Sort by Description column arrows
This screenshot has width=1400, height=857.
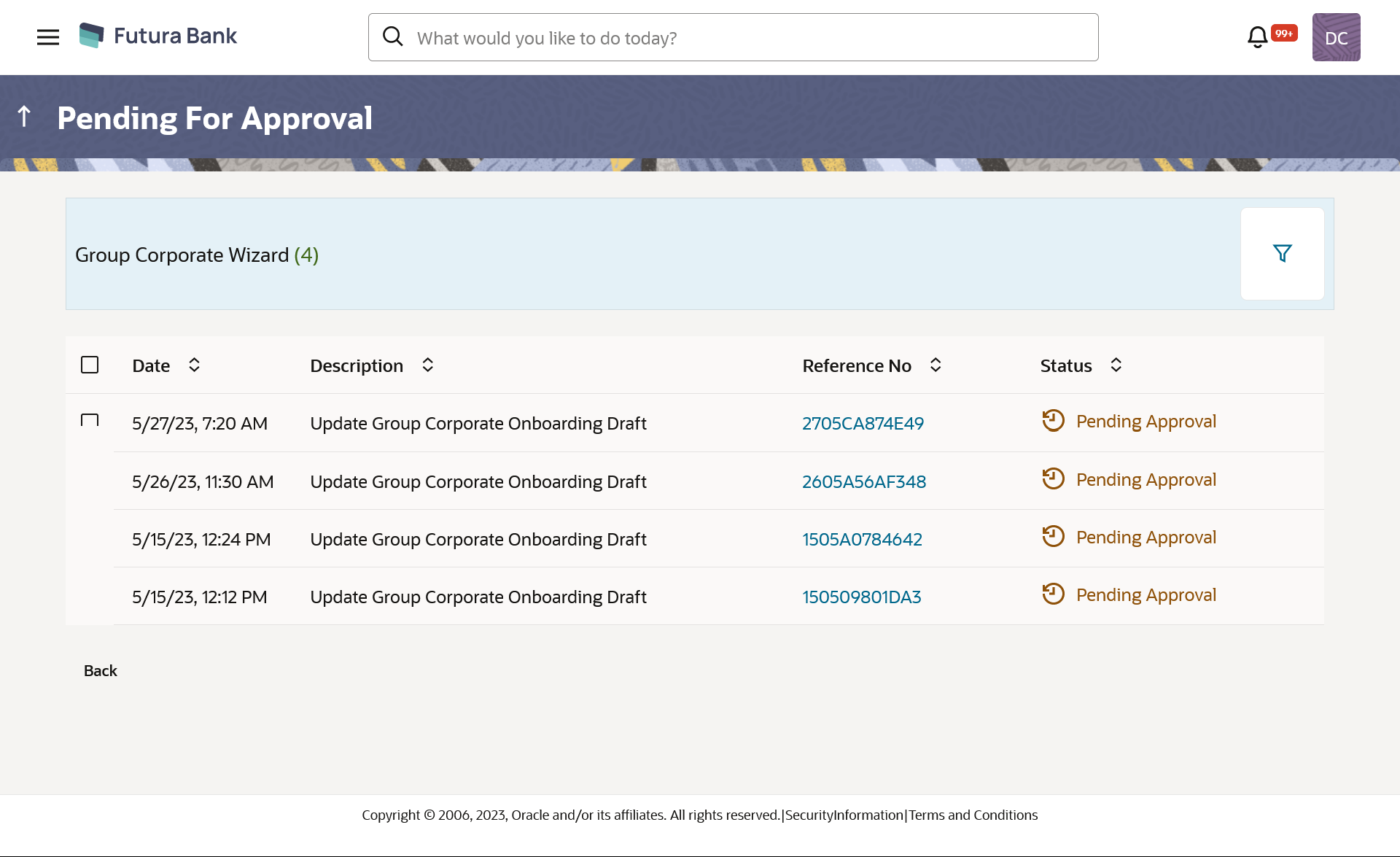(428, 365)
